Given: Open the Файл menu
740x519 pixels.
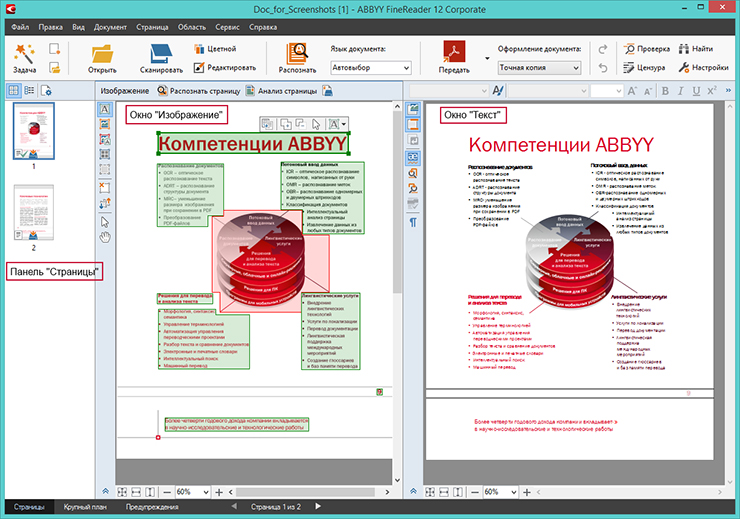Looking at the screenshot, I should 20,27.
